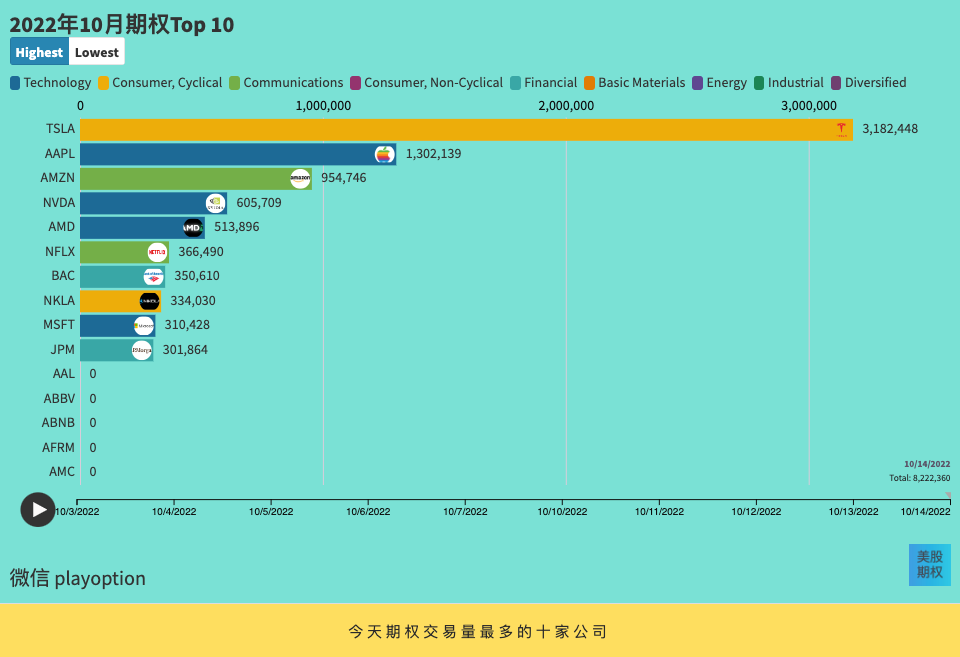Jump to 10/14/2022 on the timeline
The width and height of the screenshot is (960, 657).
tap(925, 511)
